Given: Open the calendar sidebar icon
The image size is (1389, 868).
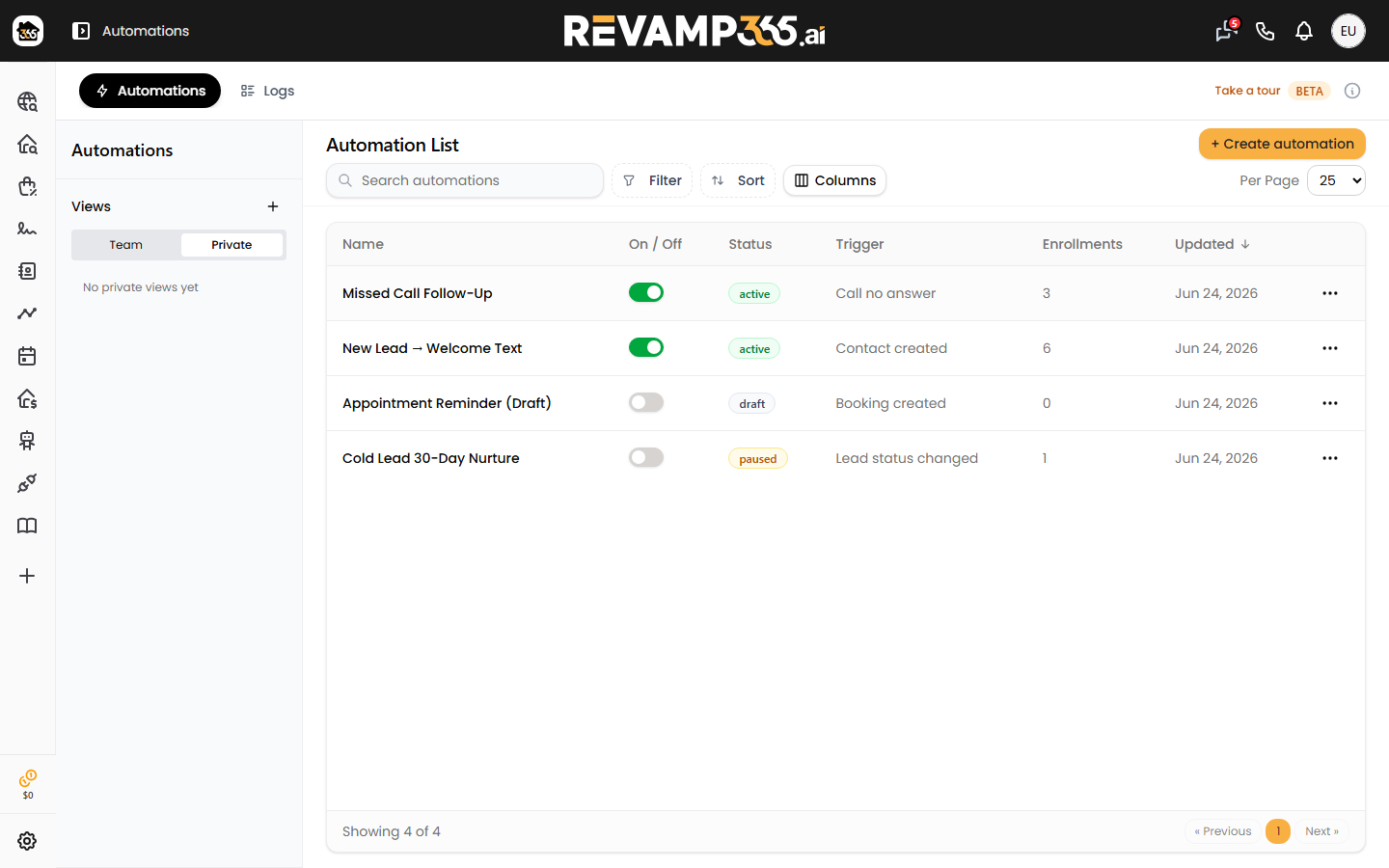Looking at the screenshot, I should pos(27,356).
